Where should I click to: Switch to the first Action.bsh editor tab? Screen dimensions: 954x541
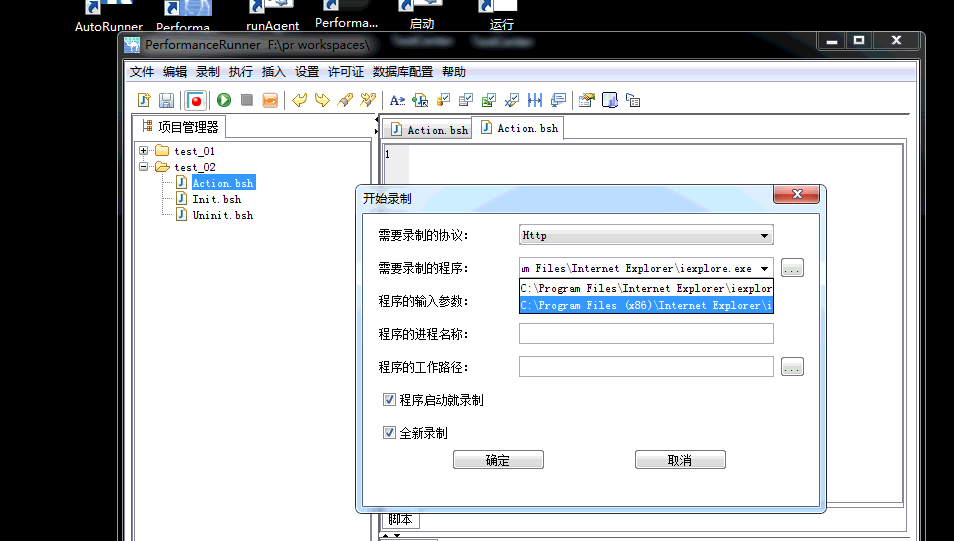click(x=430, y=130)
